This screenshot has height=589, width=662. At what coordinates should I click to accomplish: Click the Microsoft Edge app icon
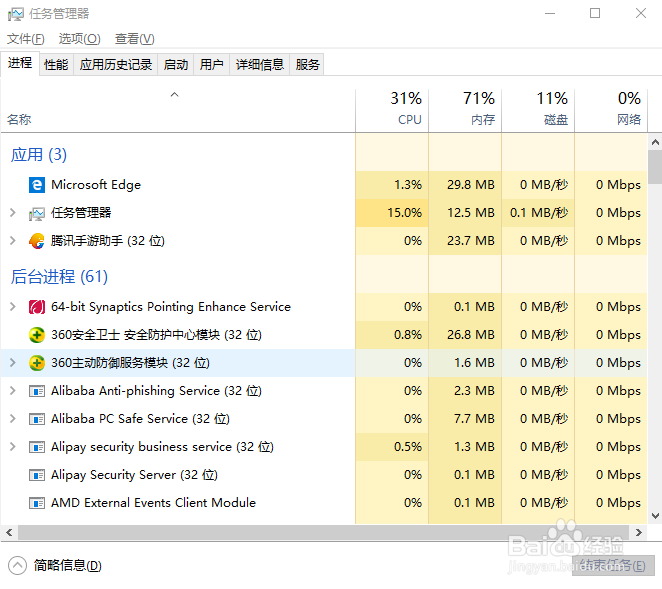click(x=37, y=185)
